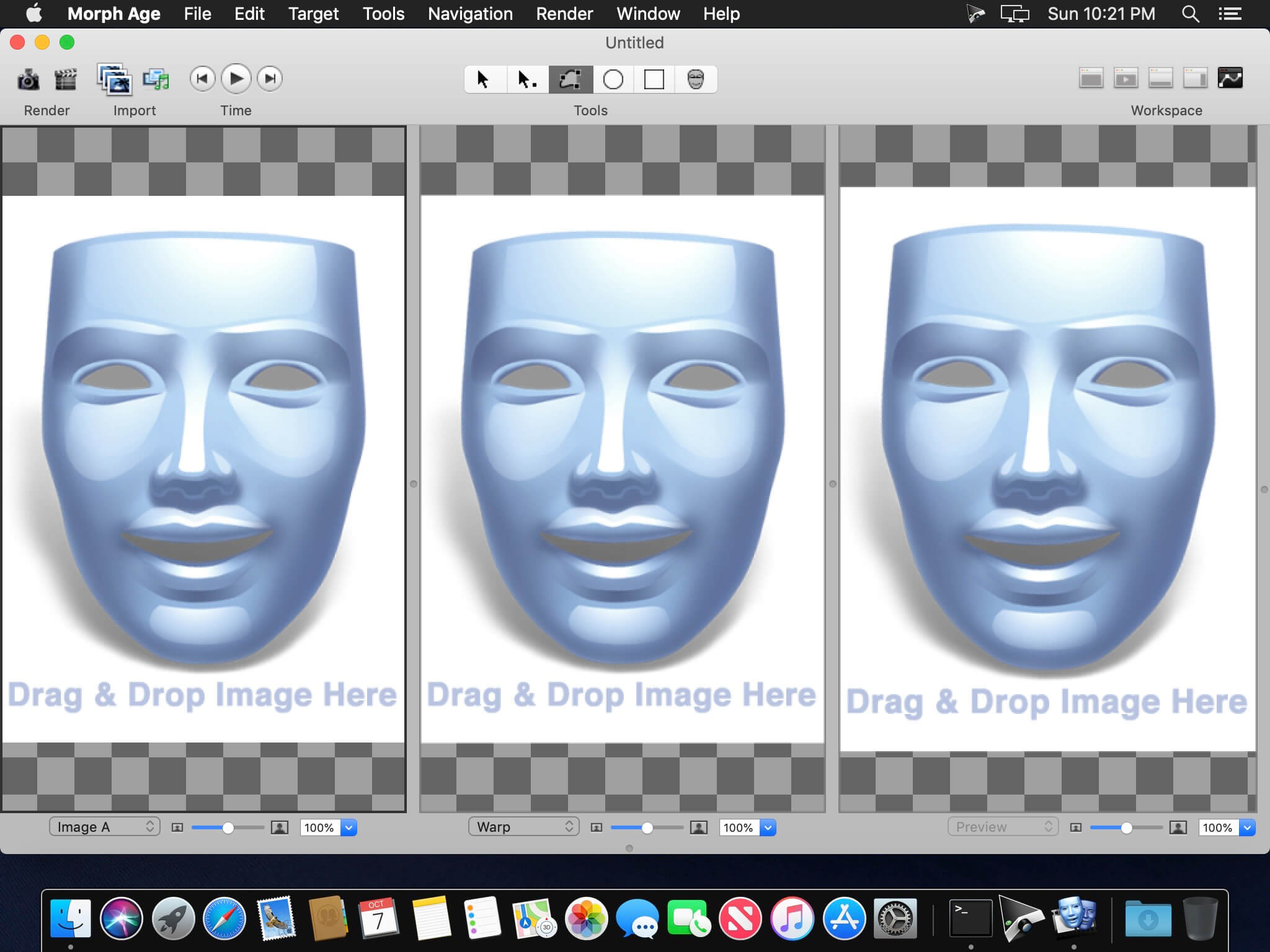The height and width of the screenshot is (952, 1270).
Task: Click the clapperboard Render movie icon
Action: point(65,79)
